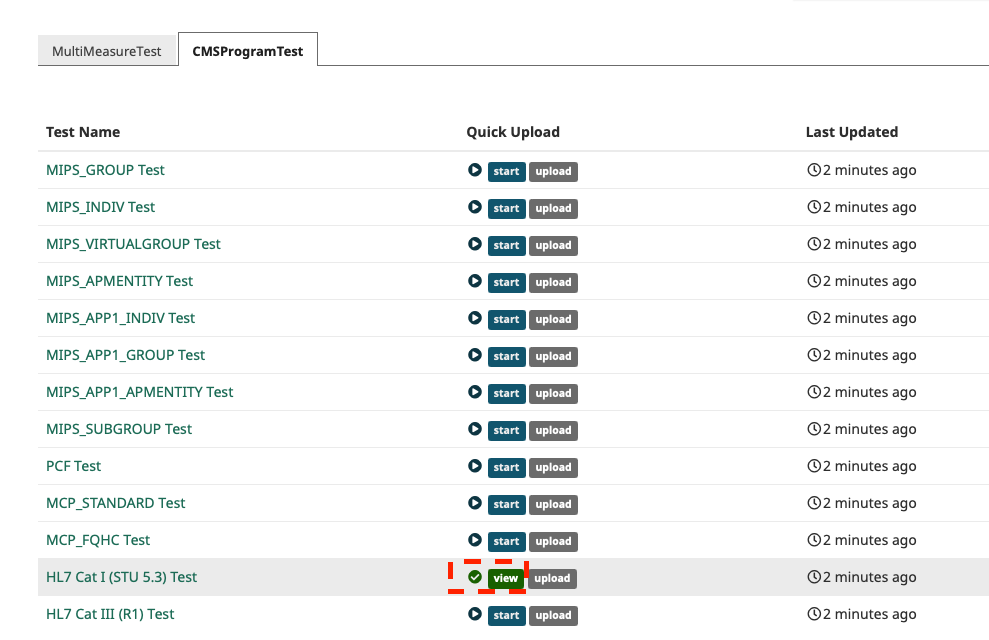Image resolution: width=989 pixels, height=640 pixels.
Task: Select the CMSProgramTest tab
Action: [248, 50]
